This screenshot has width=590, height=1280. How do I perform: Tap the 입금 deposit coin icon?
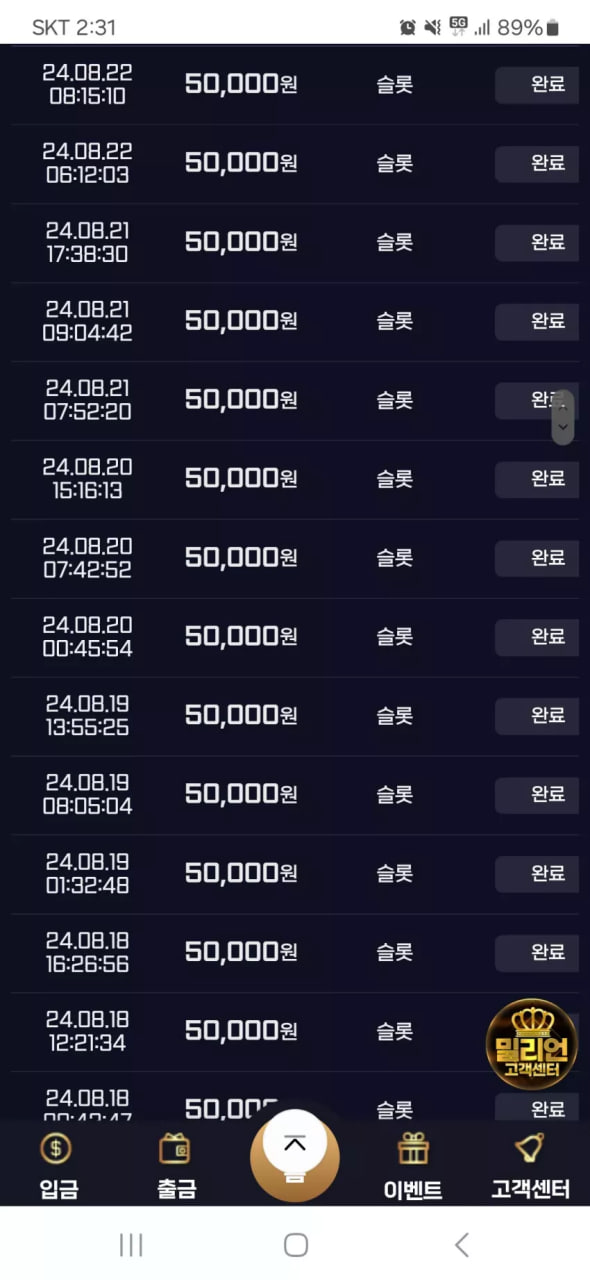tap(56, 1148)
